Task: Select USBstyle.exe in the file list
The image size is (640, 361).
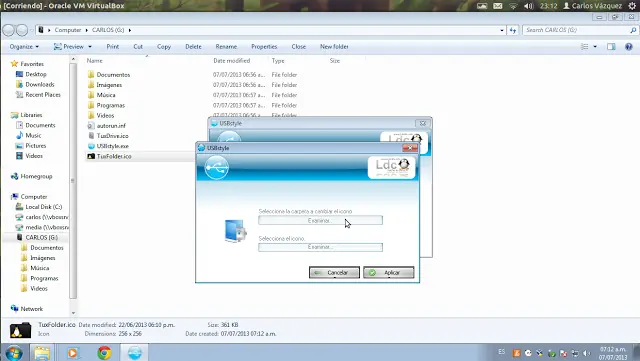Action: 113,146
